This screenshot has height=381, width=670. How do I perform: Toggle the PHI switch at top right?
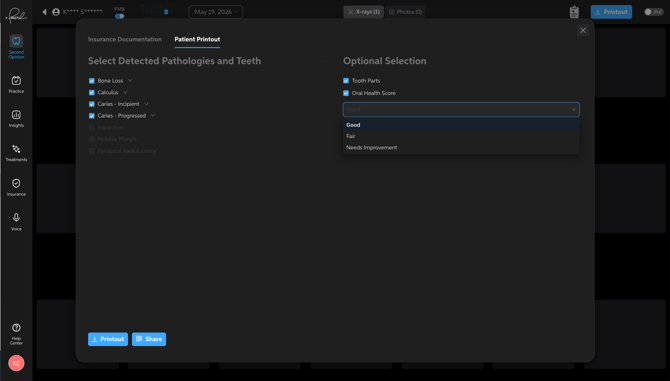pyautogui.click(x=654, y=12)
